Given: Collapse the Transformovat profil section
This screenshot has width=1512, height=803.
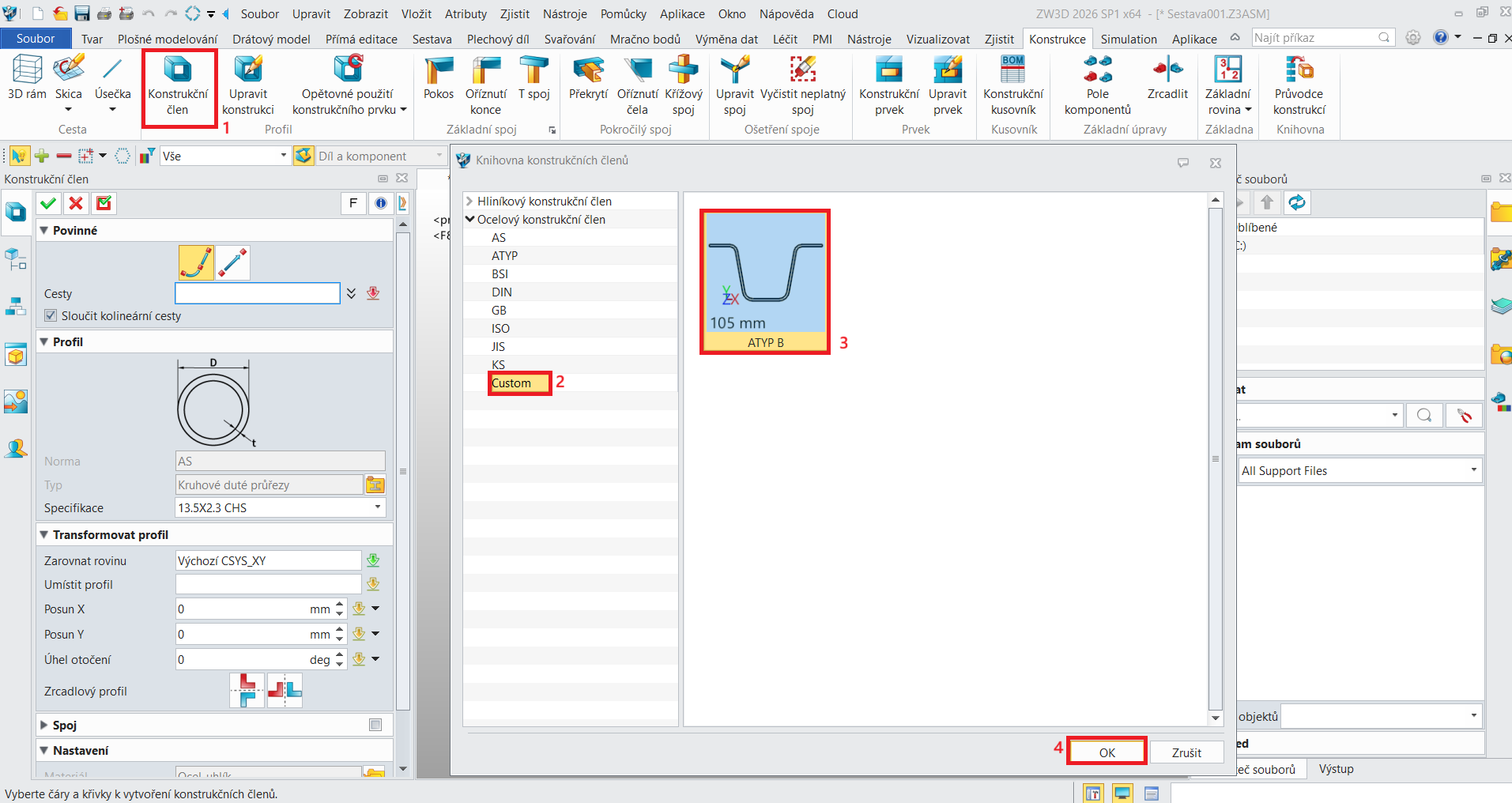Looking at the screenshot, I should 44,534.
